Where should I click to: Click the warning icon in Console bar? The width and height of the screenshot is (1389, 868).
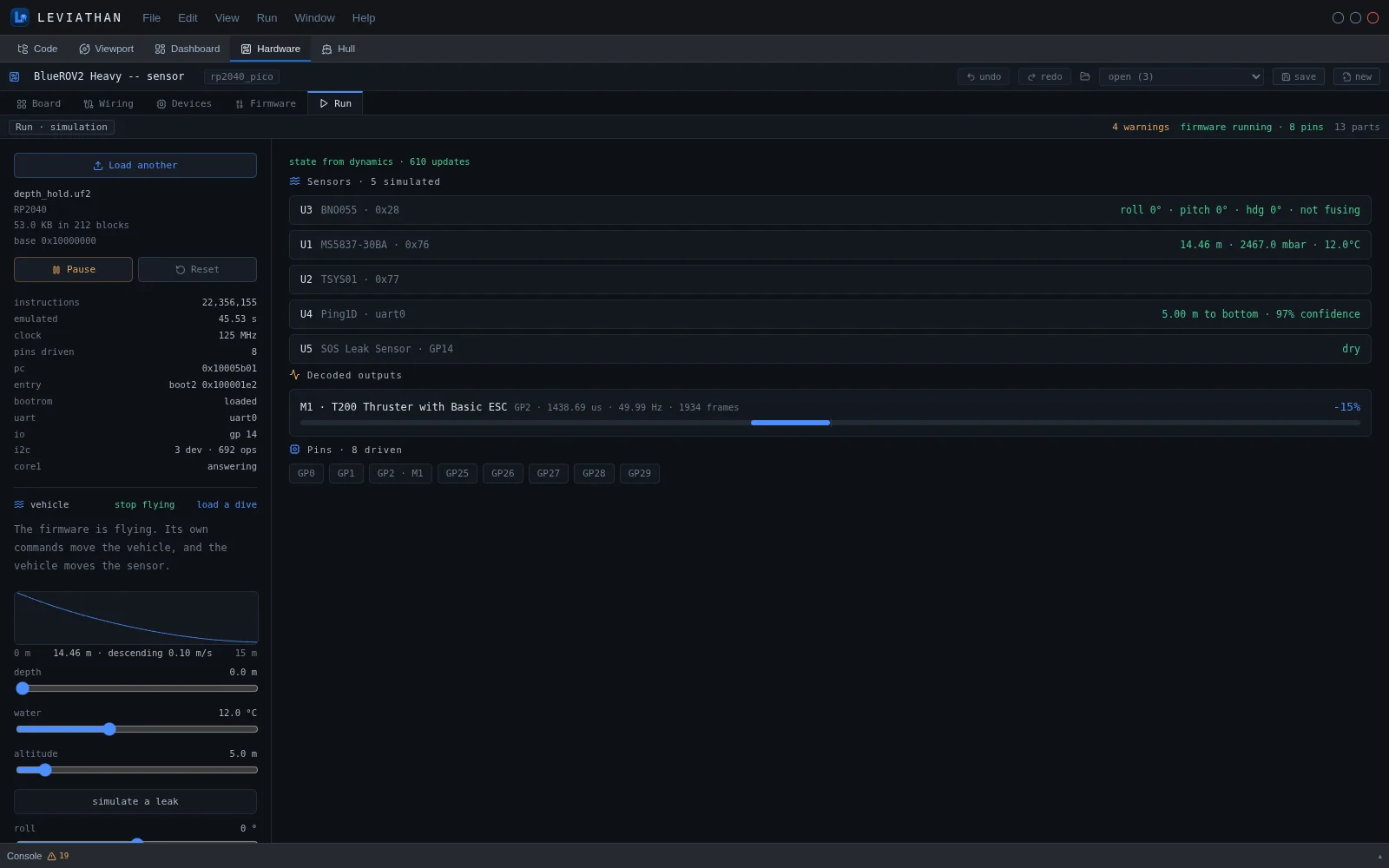(52, 856)
